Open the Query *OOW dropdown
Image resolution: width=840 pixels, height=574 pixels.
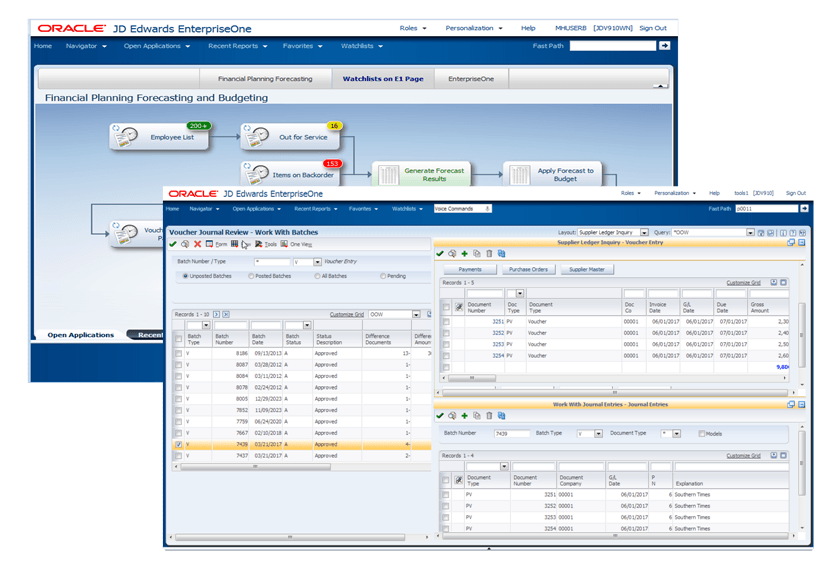point(751,233)
